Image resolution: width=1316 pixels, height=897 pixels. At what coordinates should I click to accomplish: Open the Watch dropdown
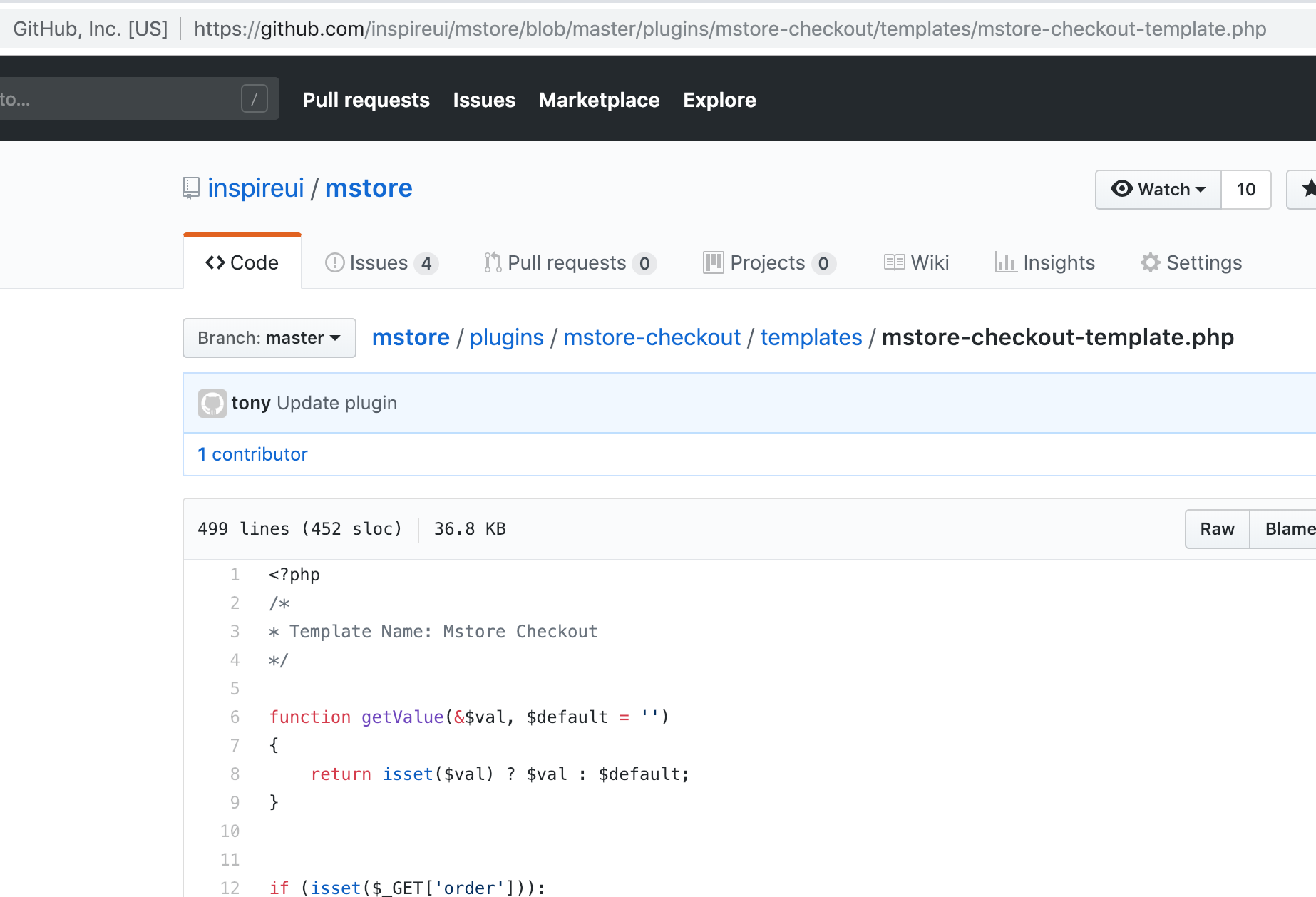pyautogui.click(x=1158, y=189)
